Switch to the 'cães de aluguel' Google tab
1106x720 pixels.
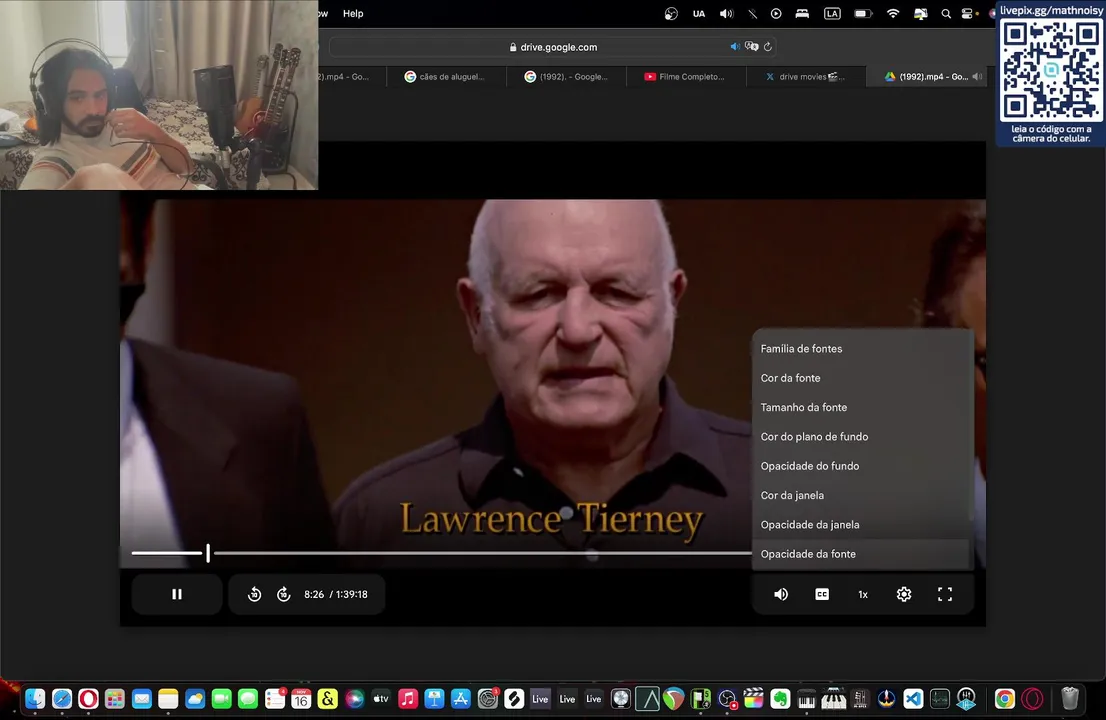pyautogui.click(x=446, y=77)
